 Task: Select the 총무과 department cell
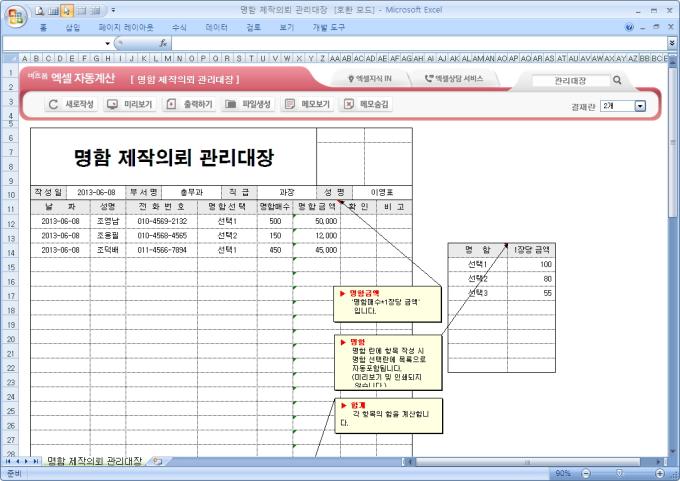[191, 192]
